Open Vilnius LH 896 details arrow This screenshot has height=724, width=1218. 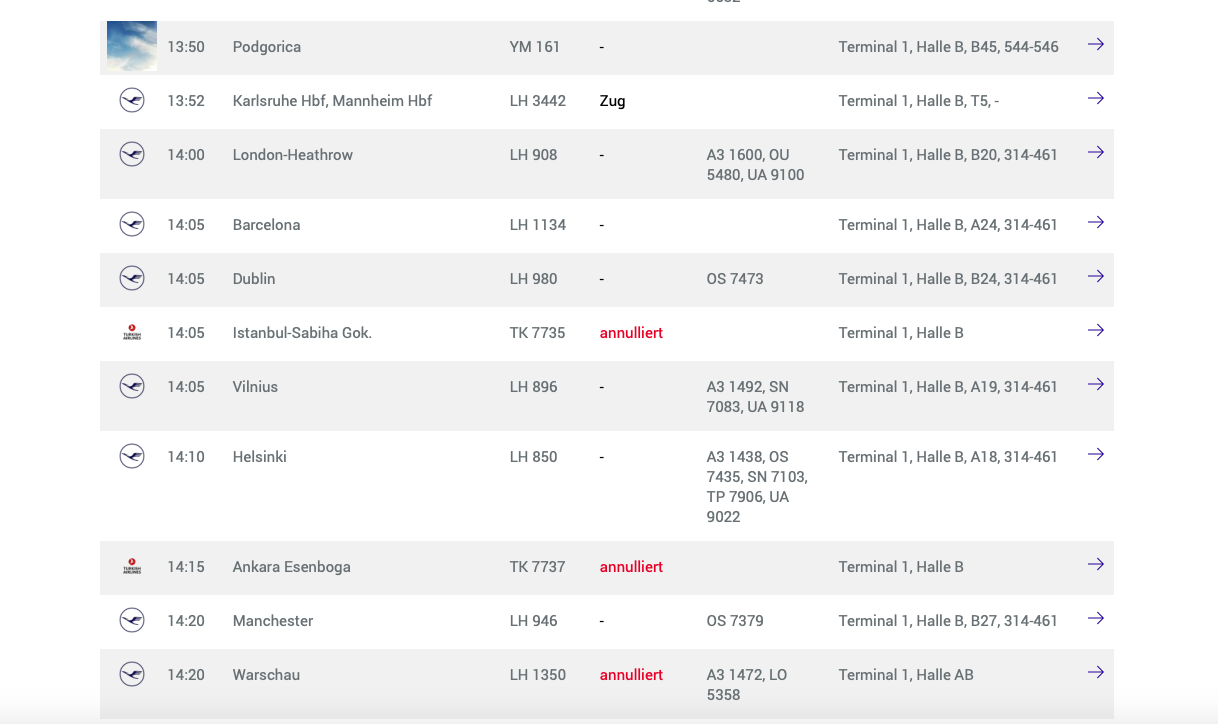point(1096,385)
